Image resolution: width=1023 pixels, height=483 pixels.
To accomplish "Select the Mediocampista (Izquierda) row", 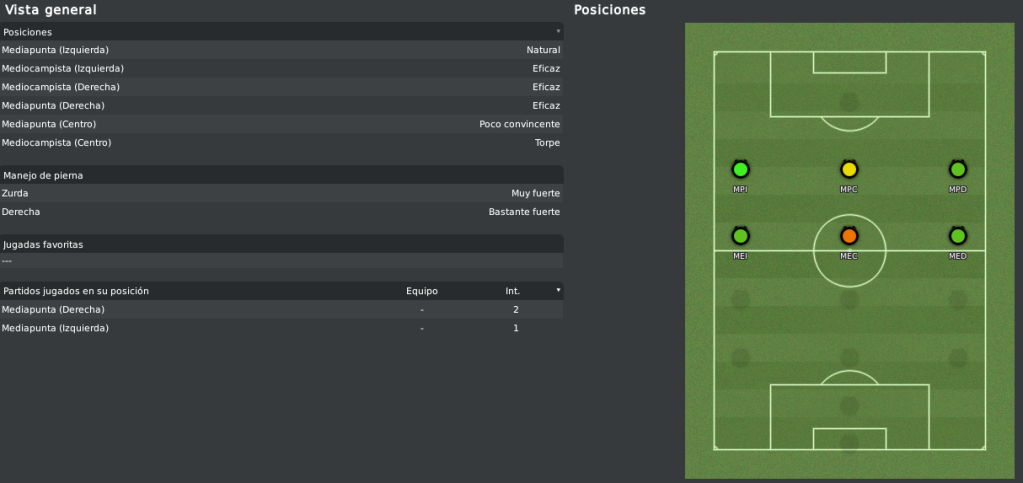I will click(281, 69).
